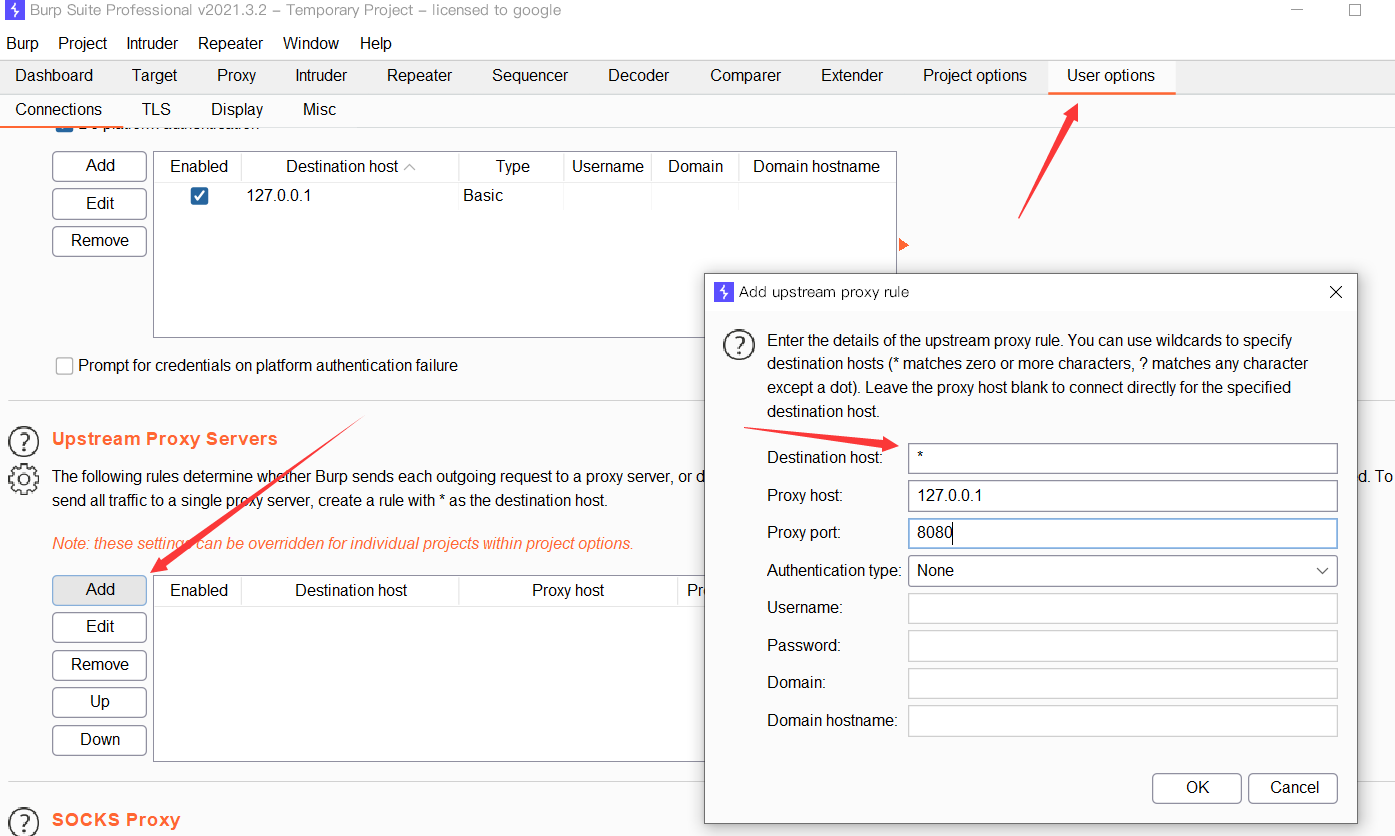This screenshot has height=836, width=1395.
Task: Click the question mark icon in the dialog
Action: pyautogui.click(x=739, y=345)
